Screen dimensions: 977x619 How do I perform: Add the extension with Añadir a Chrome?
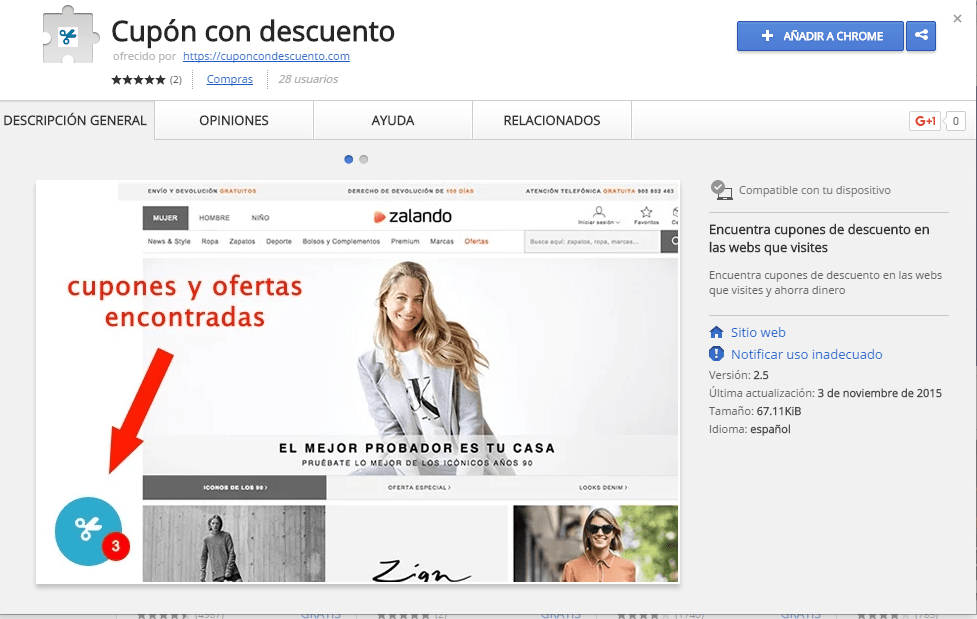click(x=820, y=36)
